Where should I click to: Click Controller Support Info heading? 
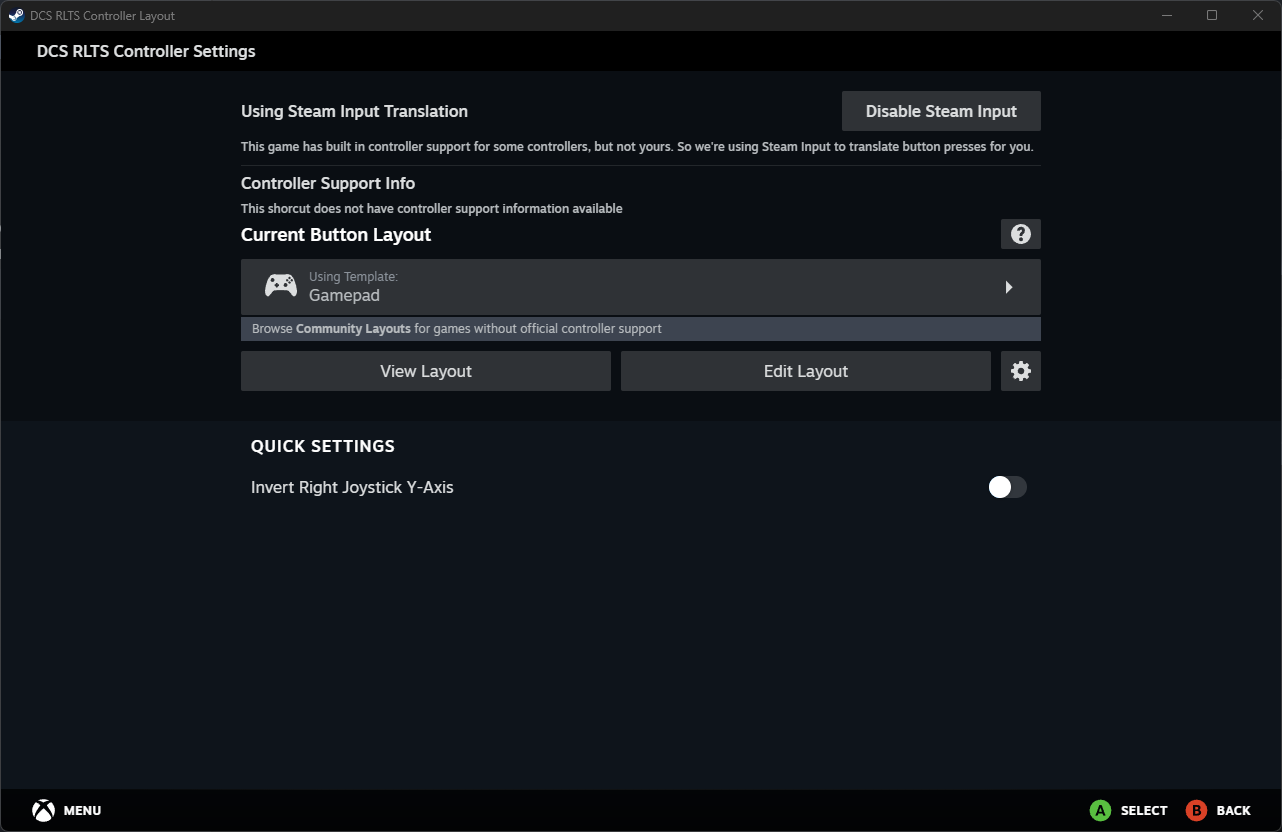(328, 184)
